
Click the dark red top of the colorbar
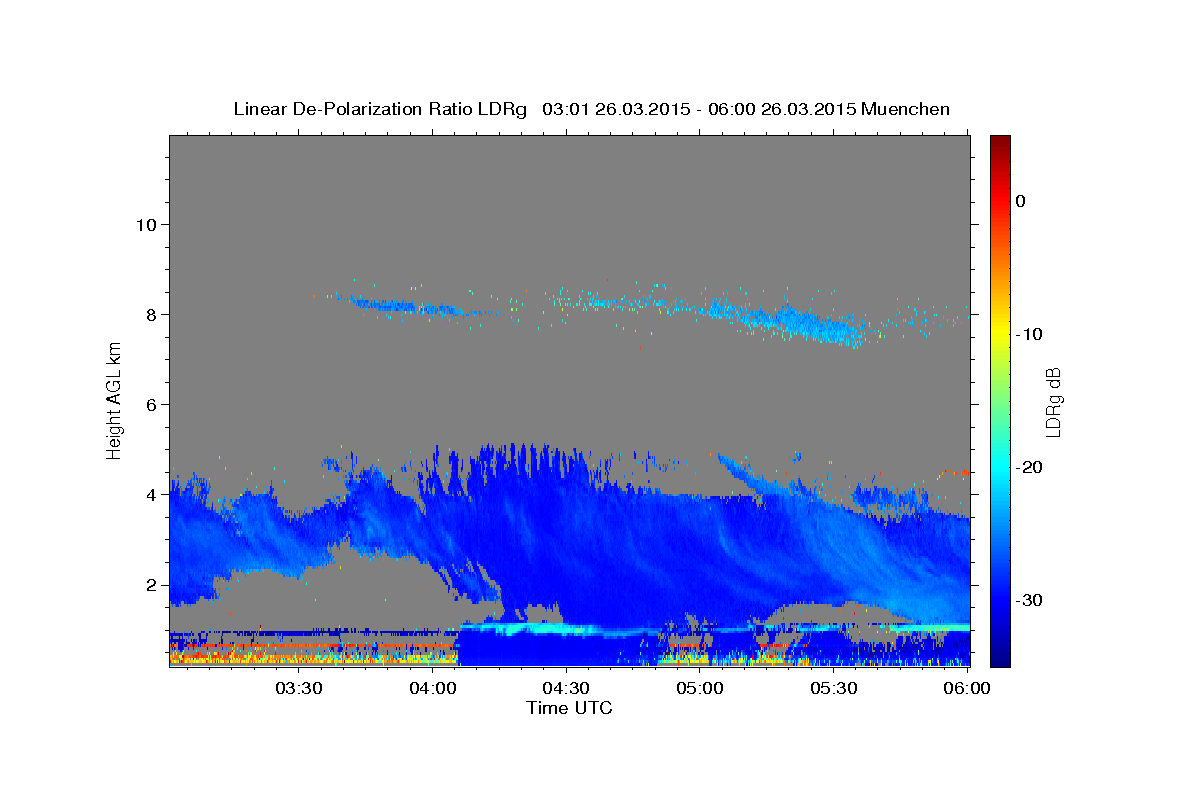[x=1000, y=143]
